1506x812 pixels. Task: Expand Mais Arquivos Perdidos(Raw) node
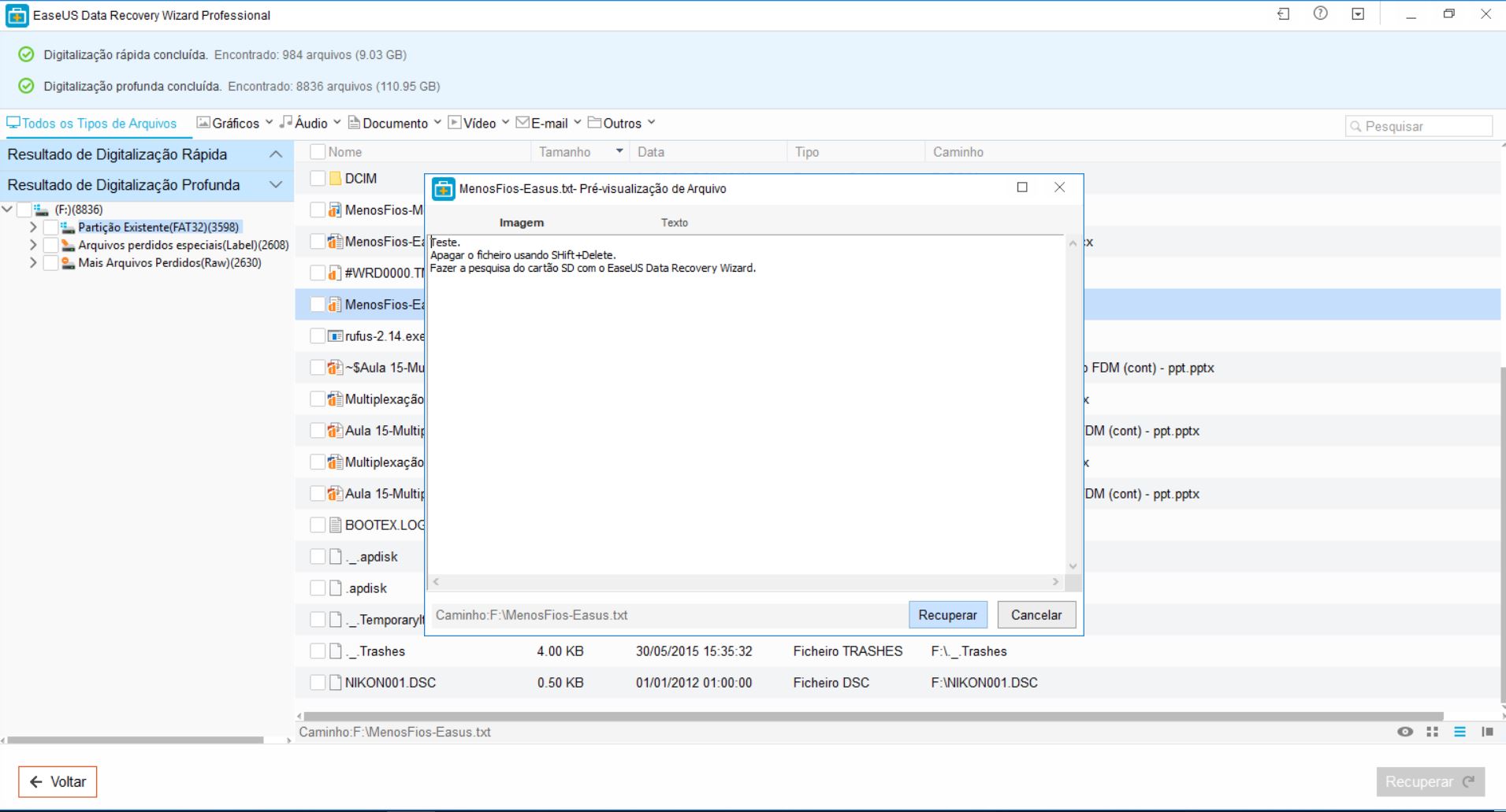[33, 263]
